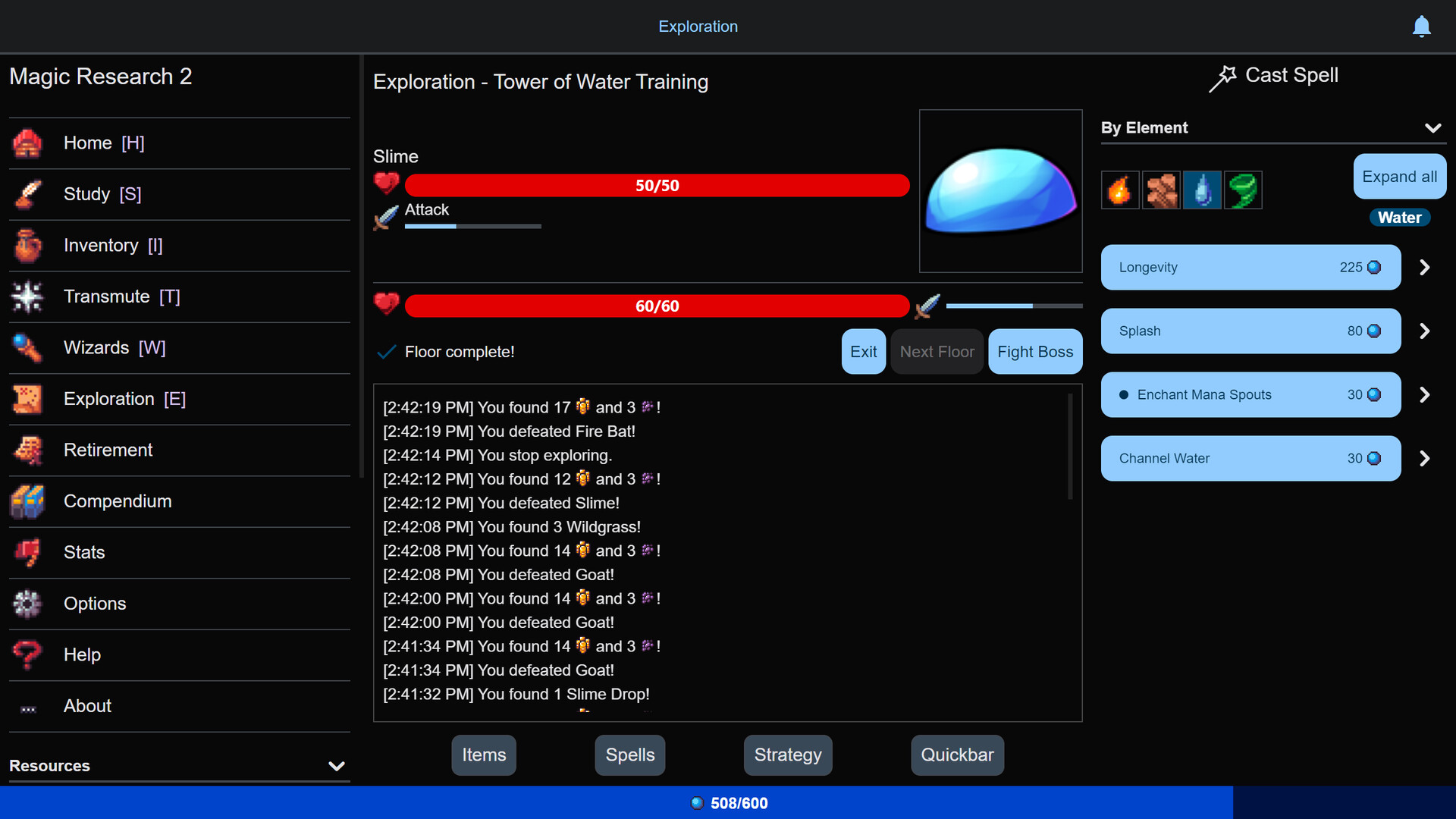Expand the Splash spell details

click(x=1427, y=331)
